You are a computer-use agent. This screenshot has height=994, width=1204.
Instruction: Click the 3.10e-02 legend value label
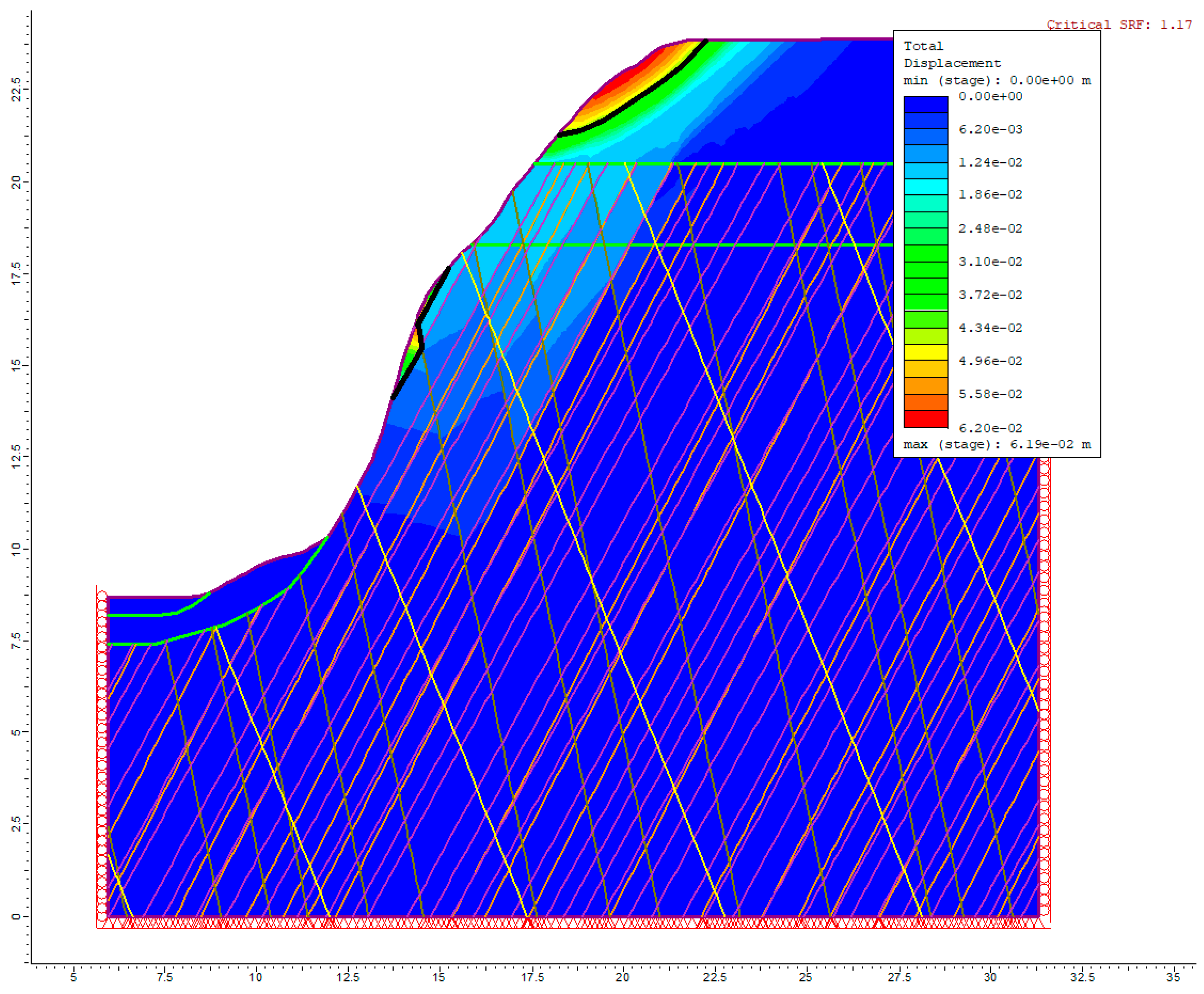point(990,262)
